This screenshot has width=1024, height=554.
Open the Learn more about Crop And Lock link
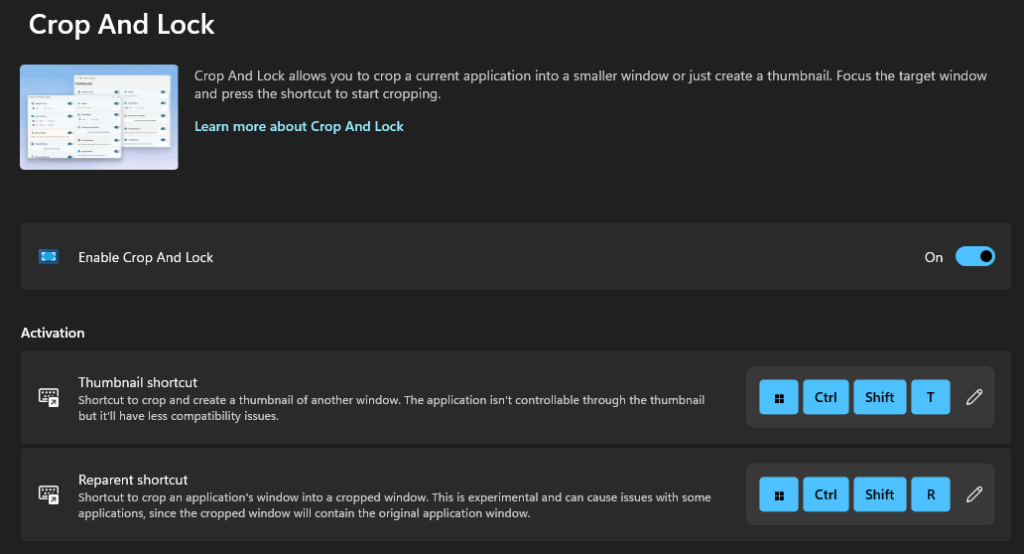point(299,127)
